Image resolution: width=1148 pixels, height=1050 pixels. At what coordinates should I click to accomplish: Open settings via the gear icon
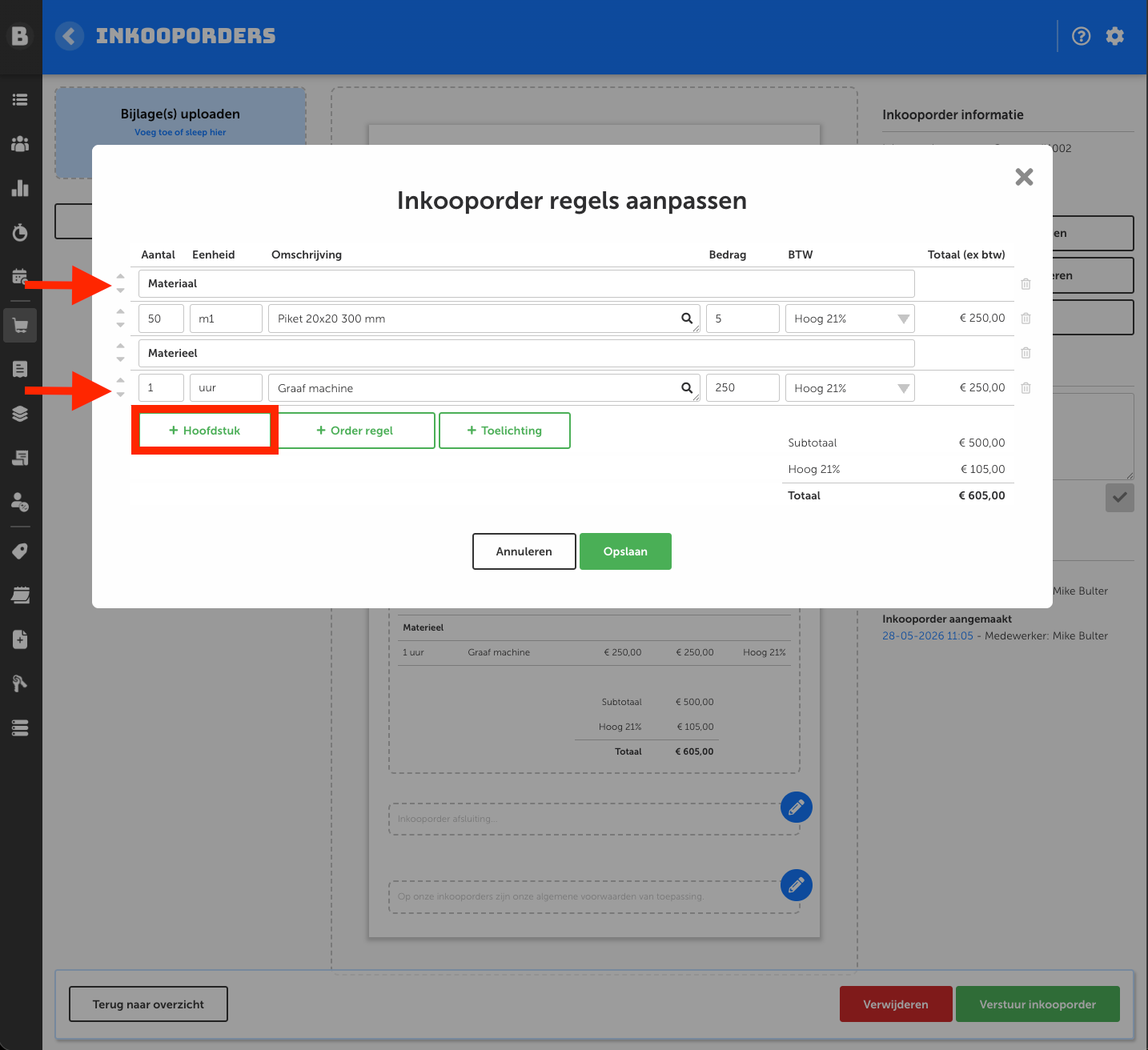1115,36
